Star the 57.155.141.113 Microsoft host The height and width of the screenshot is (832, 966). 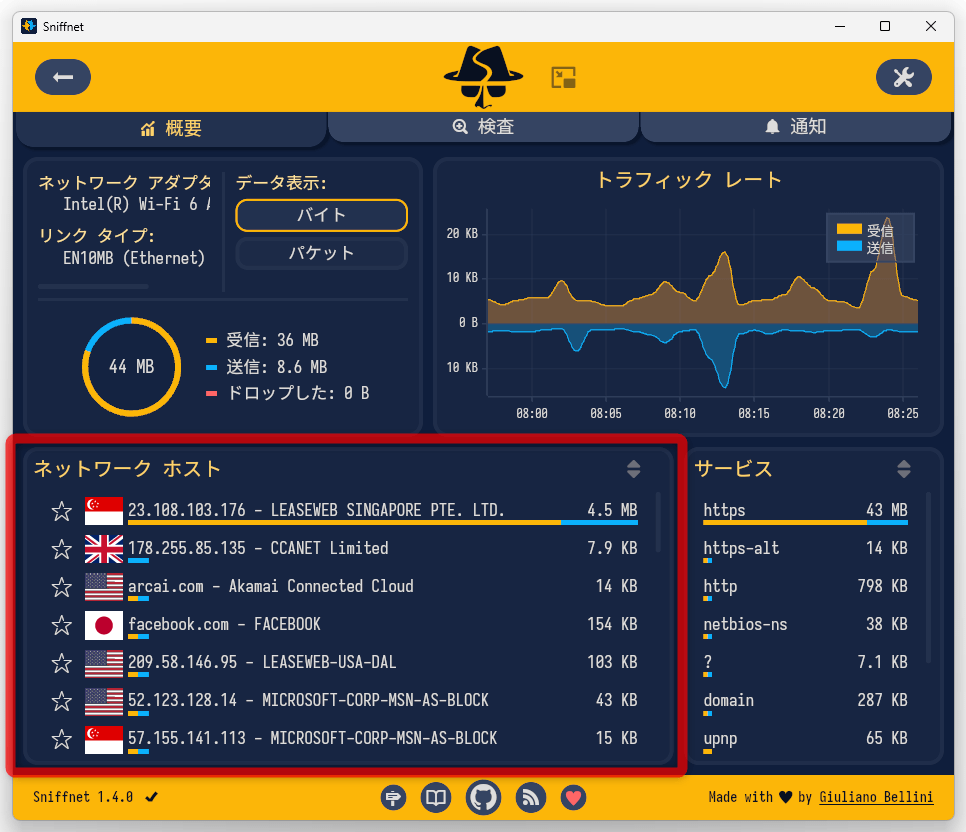(62, 739)
